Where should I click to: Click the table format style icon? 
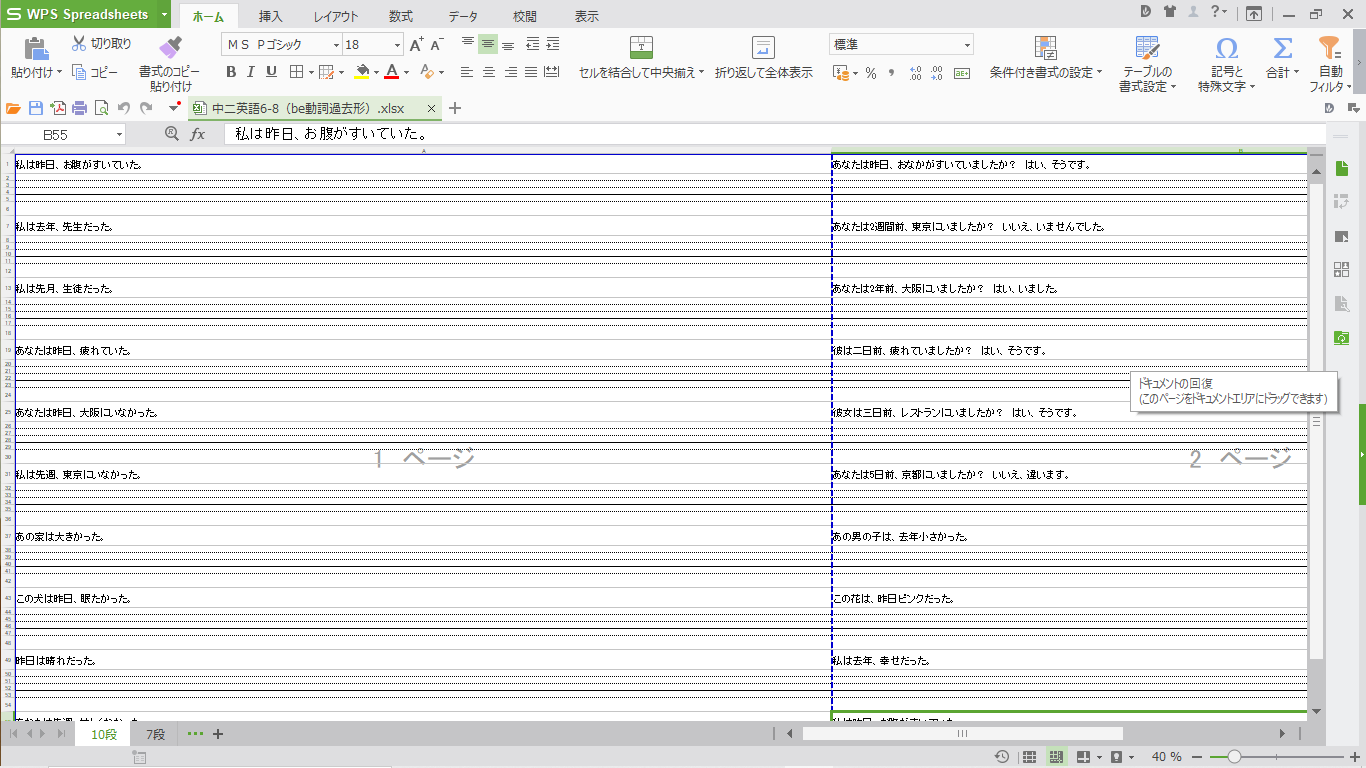[1147, 48]
